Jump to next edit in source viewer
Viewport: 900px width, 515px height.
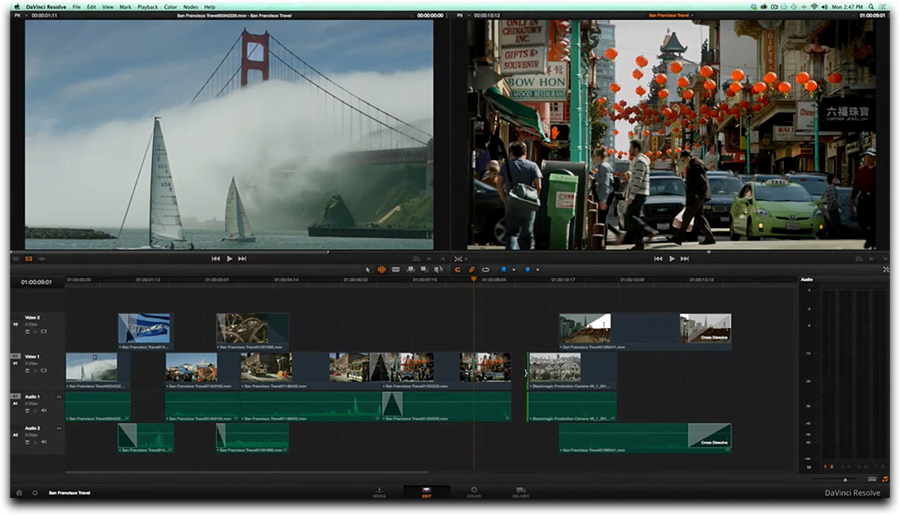pos(242,259)
